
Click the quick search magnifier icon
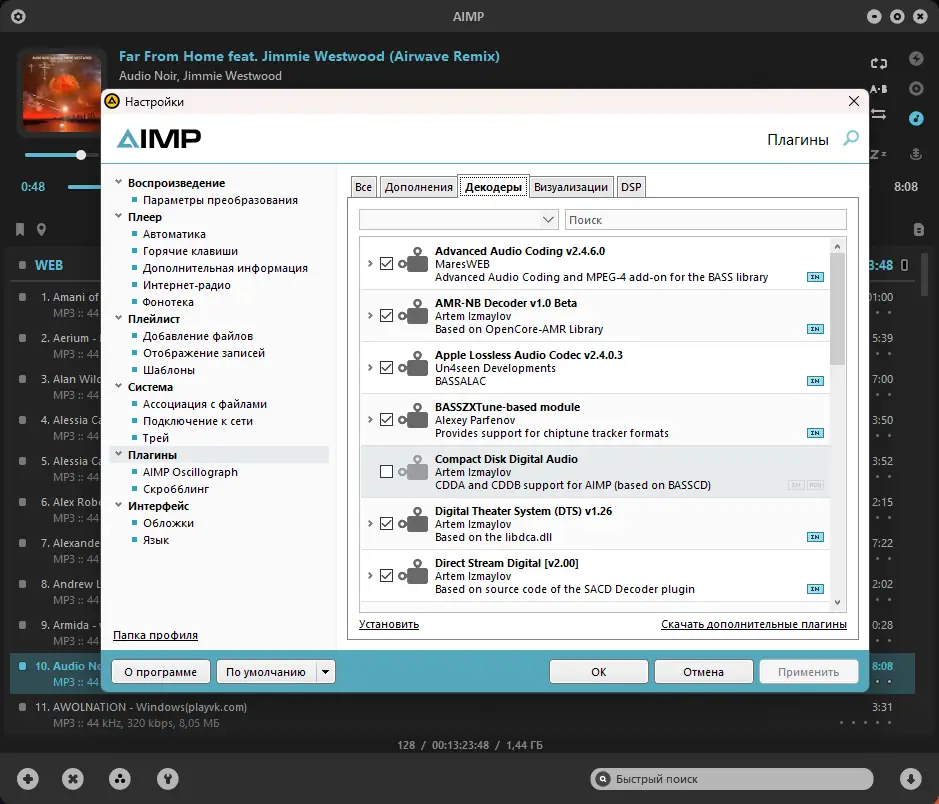[603, 779]
